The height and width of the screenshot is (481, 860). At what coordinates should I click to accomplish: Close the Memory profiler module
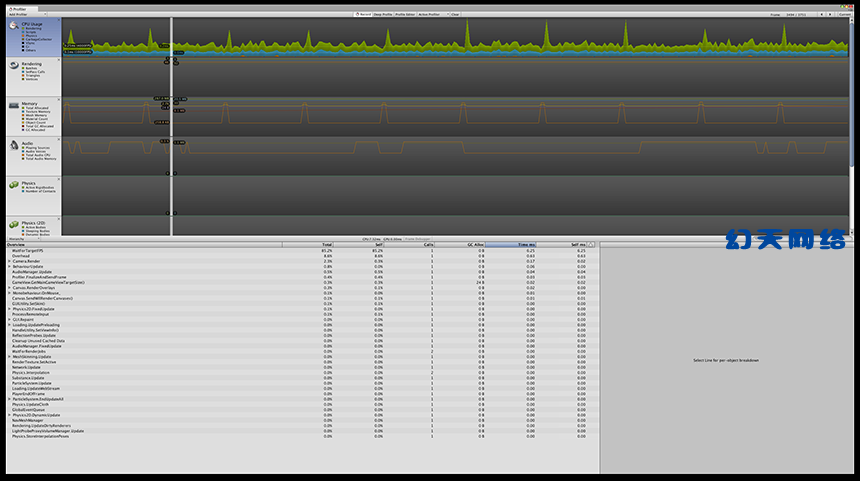point(59,100)
